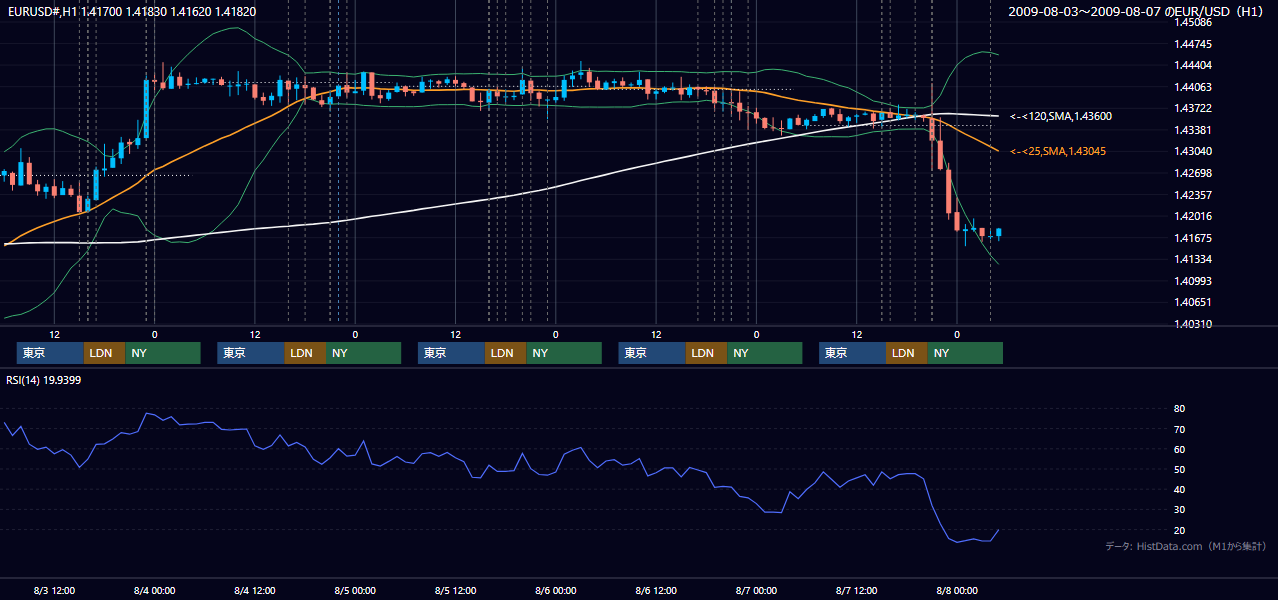Click price axis label 1.42698

[x=1193, y=173]
